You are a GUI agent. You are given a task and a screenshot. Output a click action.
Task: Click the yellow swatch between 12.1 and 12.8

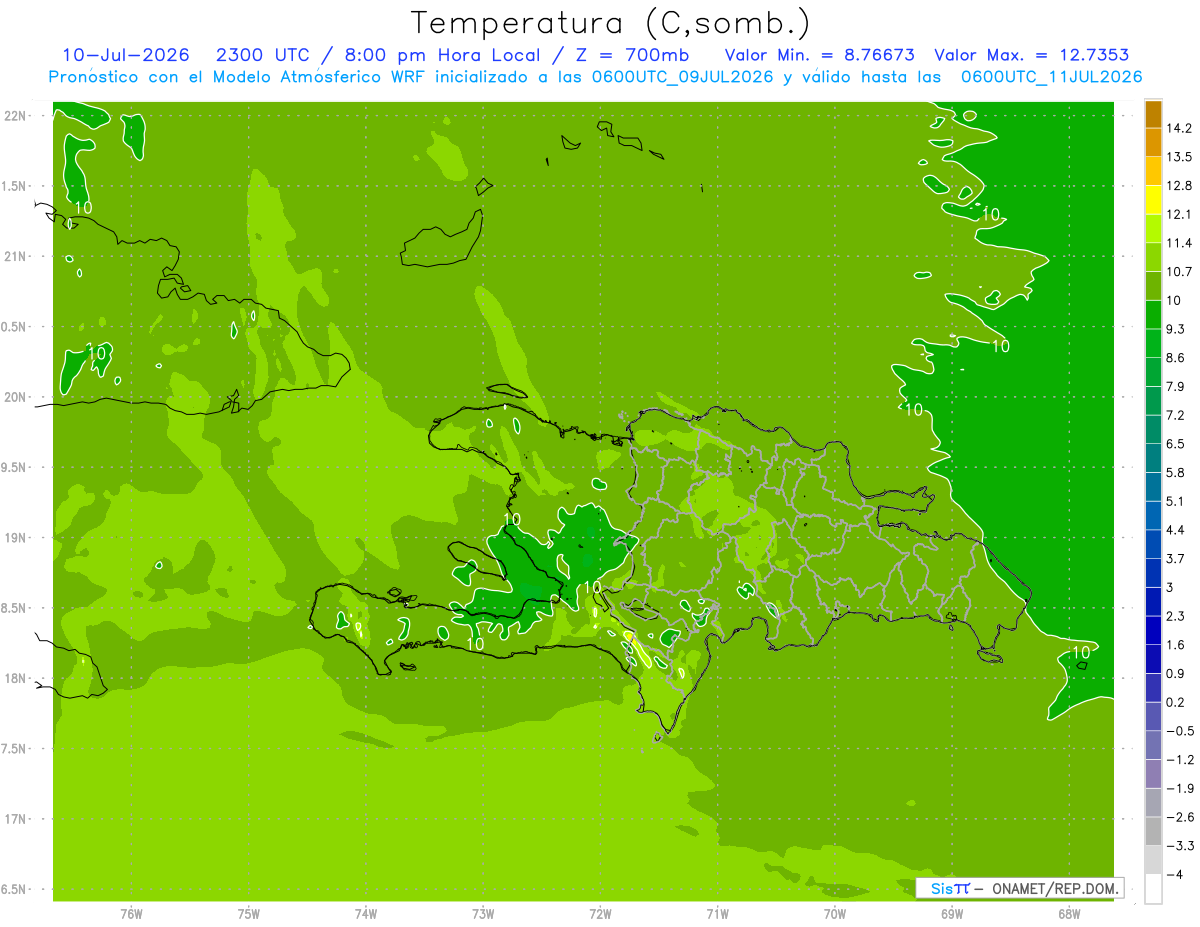(x=1153, y=199)
